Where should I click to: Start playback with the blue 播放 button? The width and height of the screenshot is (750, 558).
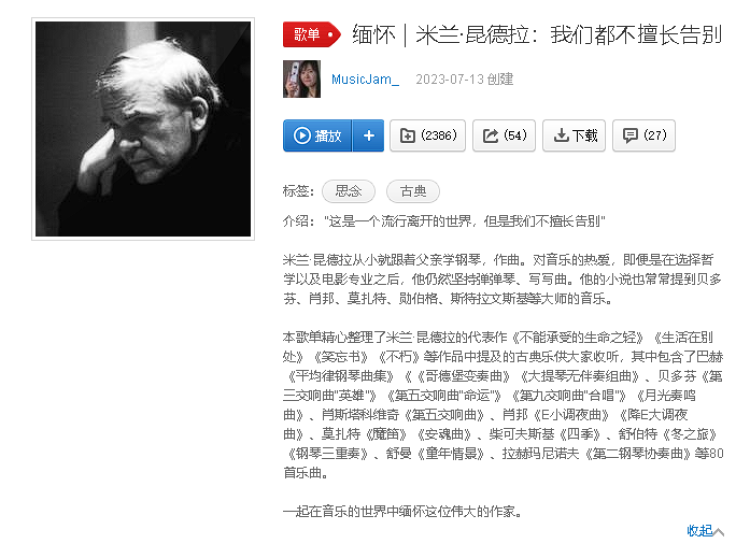pos(317,136)
